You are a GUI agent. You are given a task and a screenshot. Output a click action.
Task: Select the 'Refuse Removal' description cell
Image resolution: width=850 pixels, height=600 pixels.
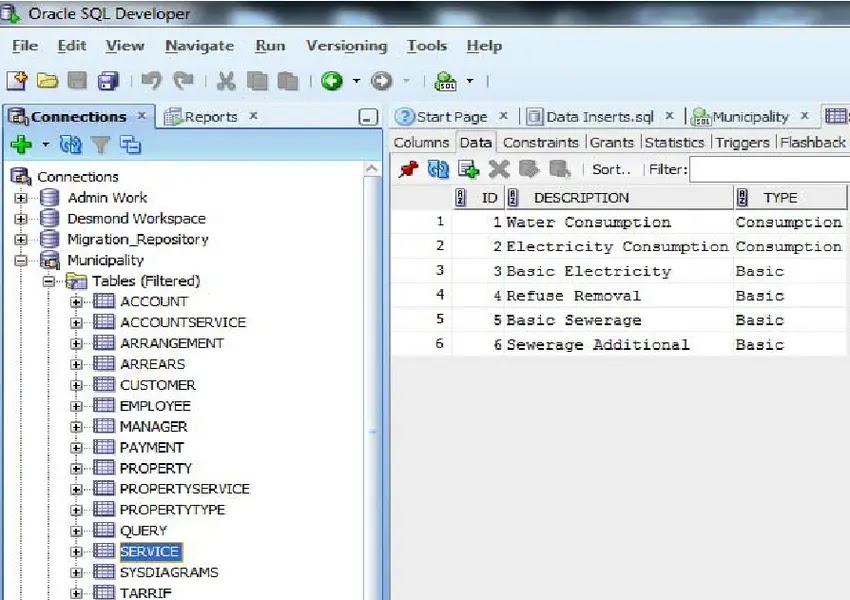(x=618, y=296)
